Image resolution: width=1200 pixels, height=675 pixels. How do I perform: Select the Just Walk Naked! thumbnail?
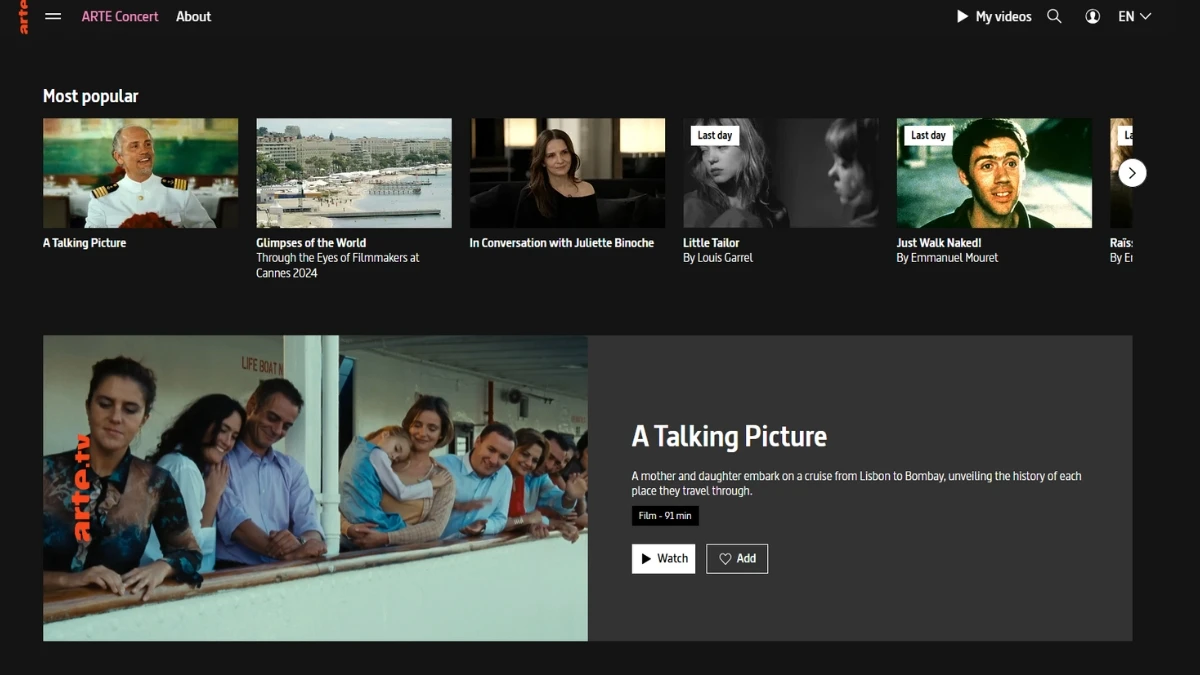[x=994, y=172]
